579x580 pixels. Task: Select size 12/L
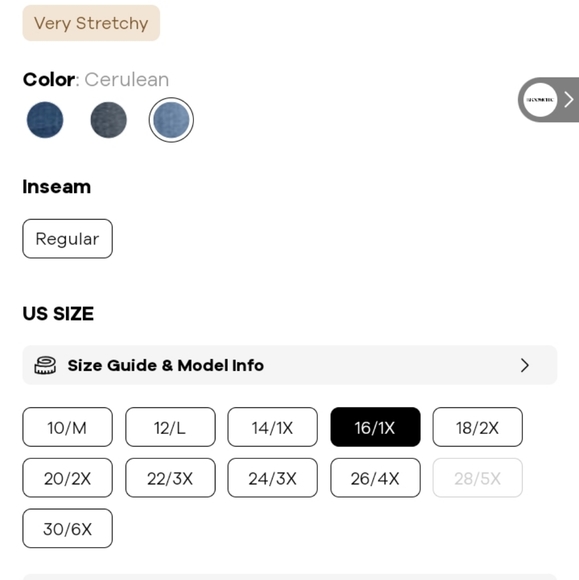coord(170,427)
